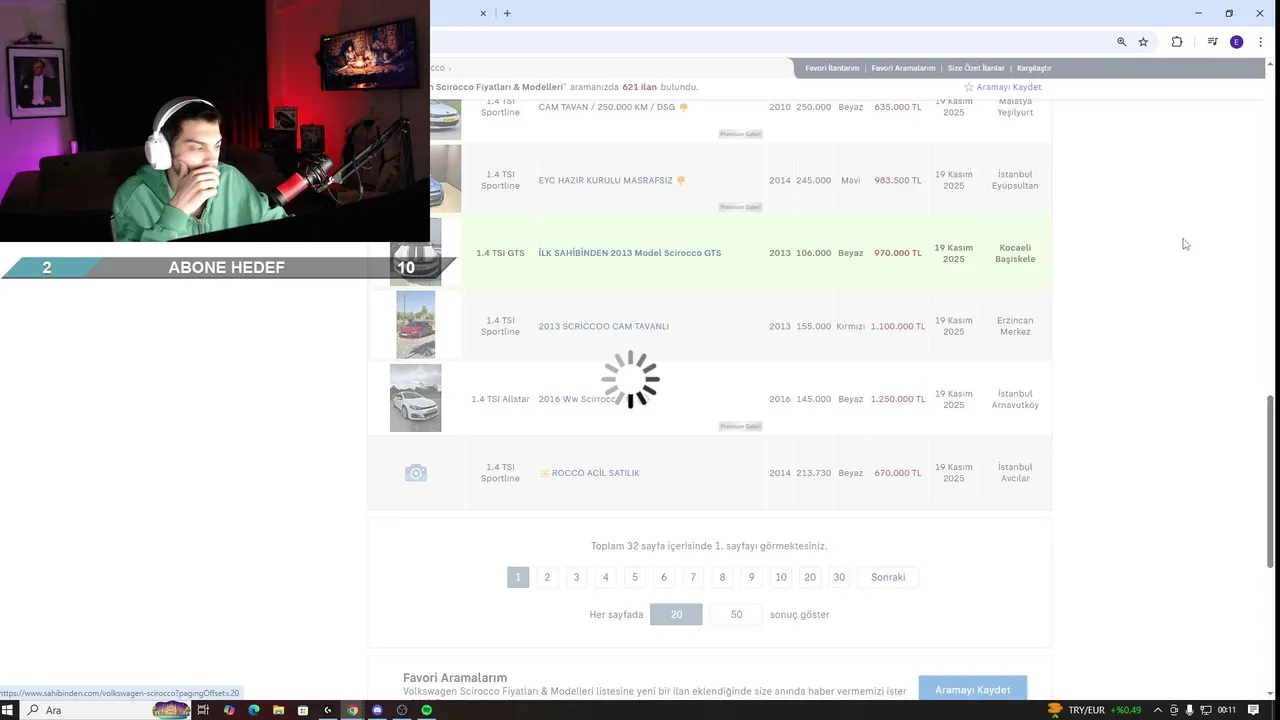Go to results page 5
This screenshot has width=1280, height=720.
click(x=634, y=577)
